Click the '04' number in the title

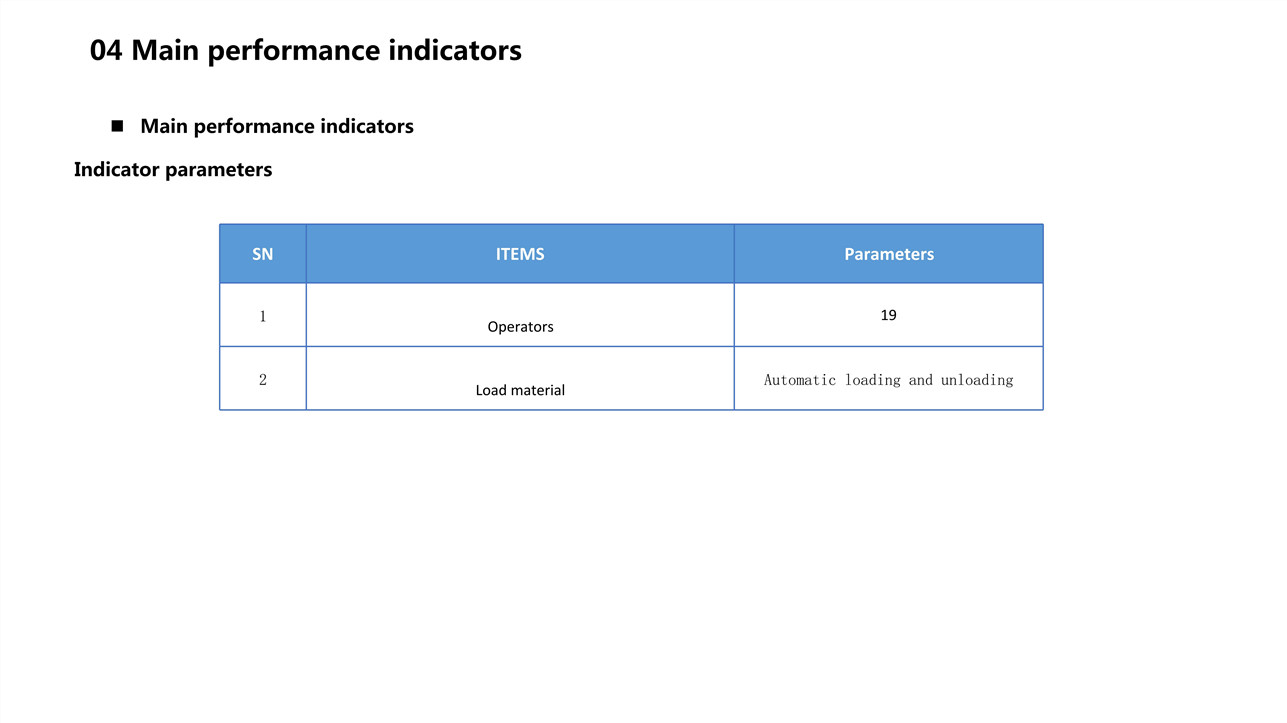click(x=106, y=50)
